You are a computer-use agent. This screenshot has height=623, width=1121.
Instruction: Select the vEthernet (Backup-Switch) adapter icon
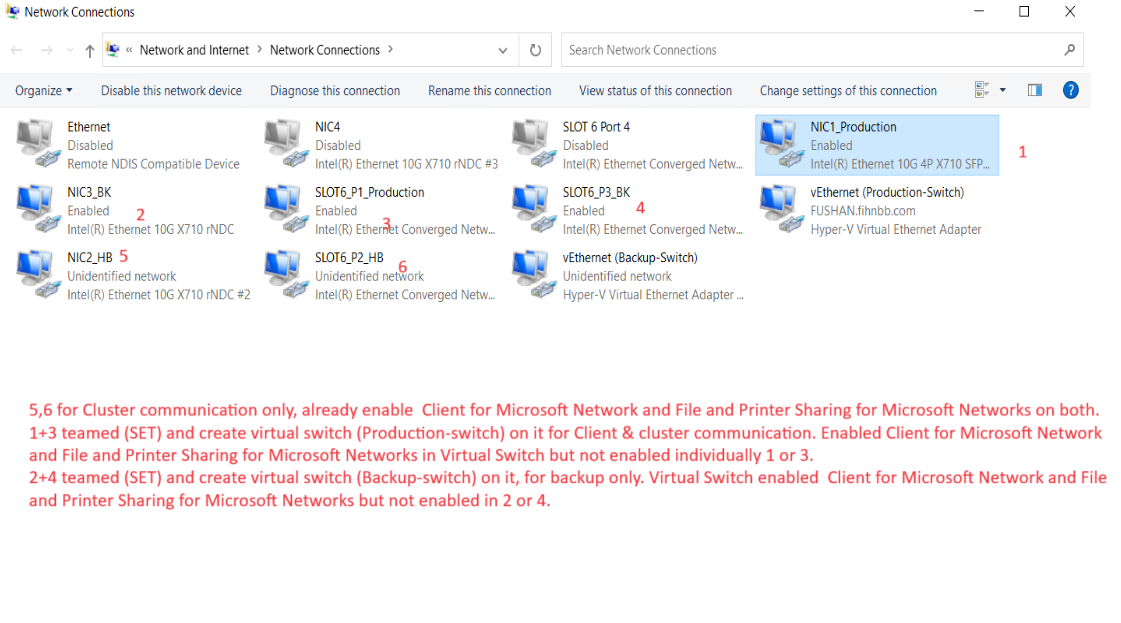point(534,275)
